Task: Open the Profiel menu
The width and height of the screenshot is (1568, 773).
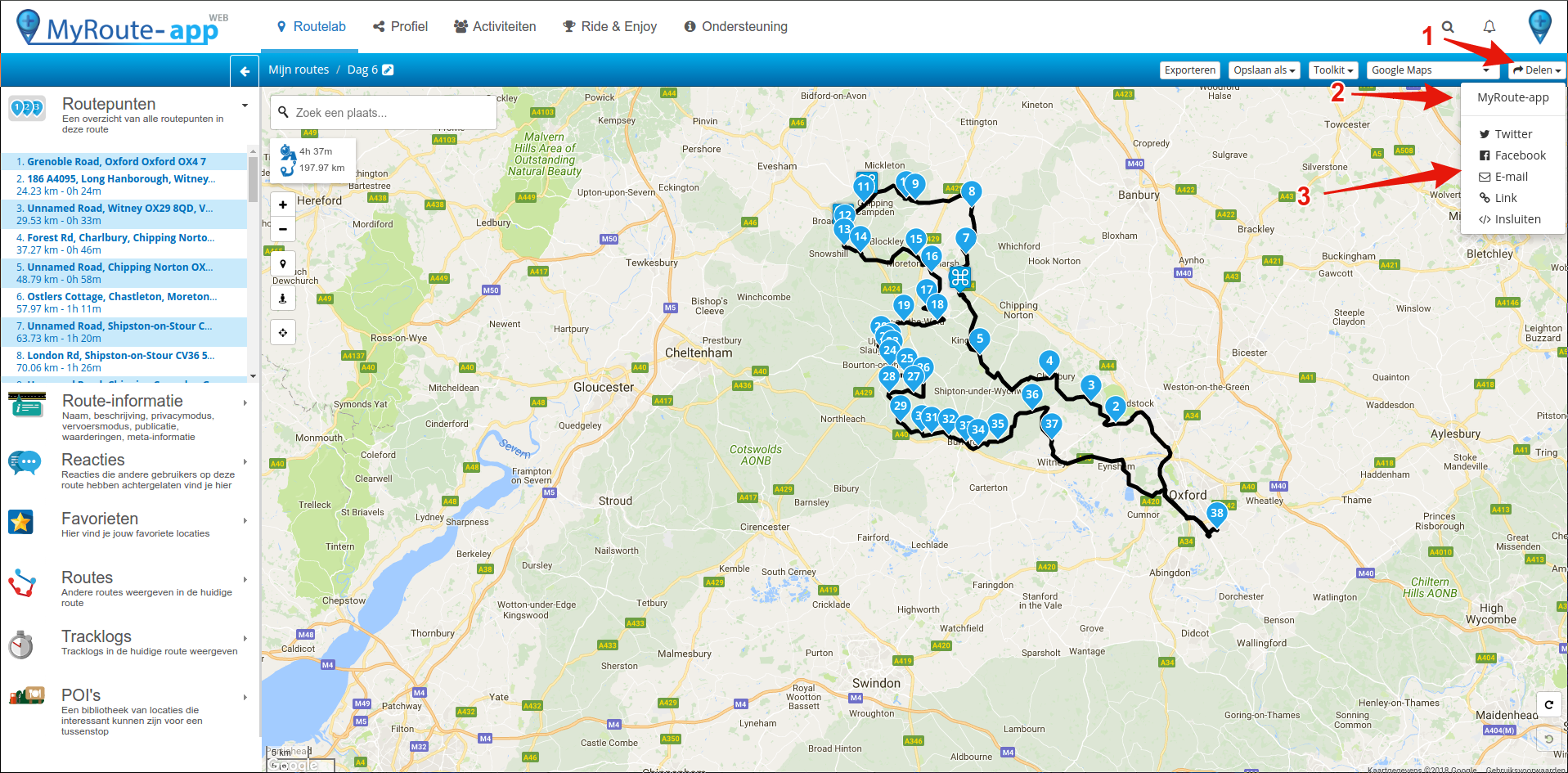Action: click(x=401, y=27)
